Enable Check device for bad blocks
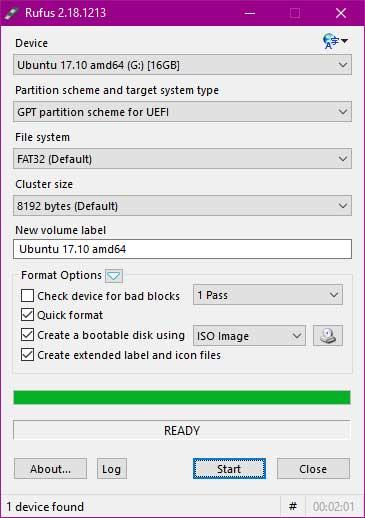This screenshot has width=365, height=518. point(27,295)
